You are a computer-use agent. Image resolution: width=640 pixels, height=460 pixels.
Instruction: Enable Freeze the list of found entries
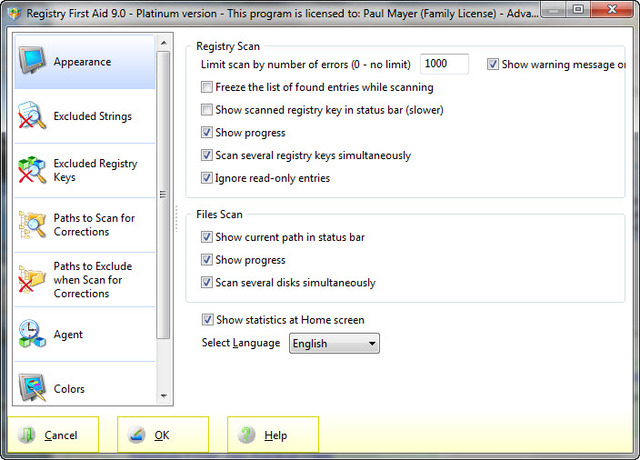click(207, 87)
